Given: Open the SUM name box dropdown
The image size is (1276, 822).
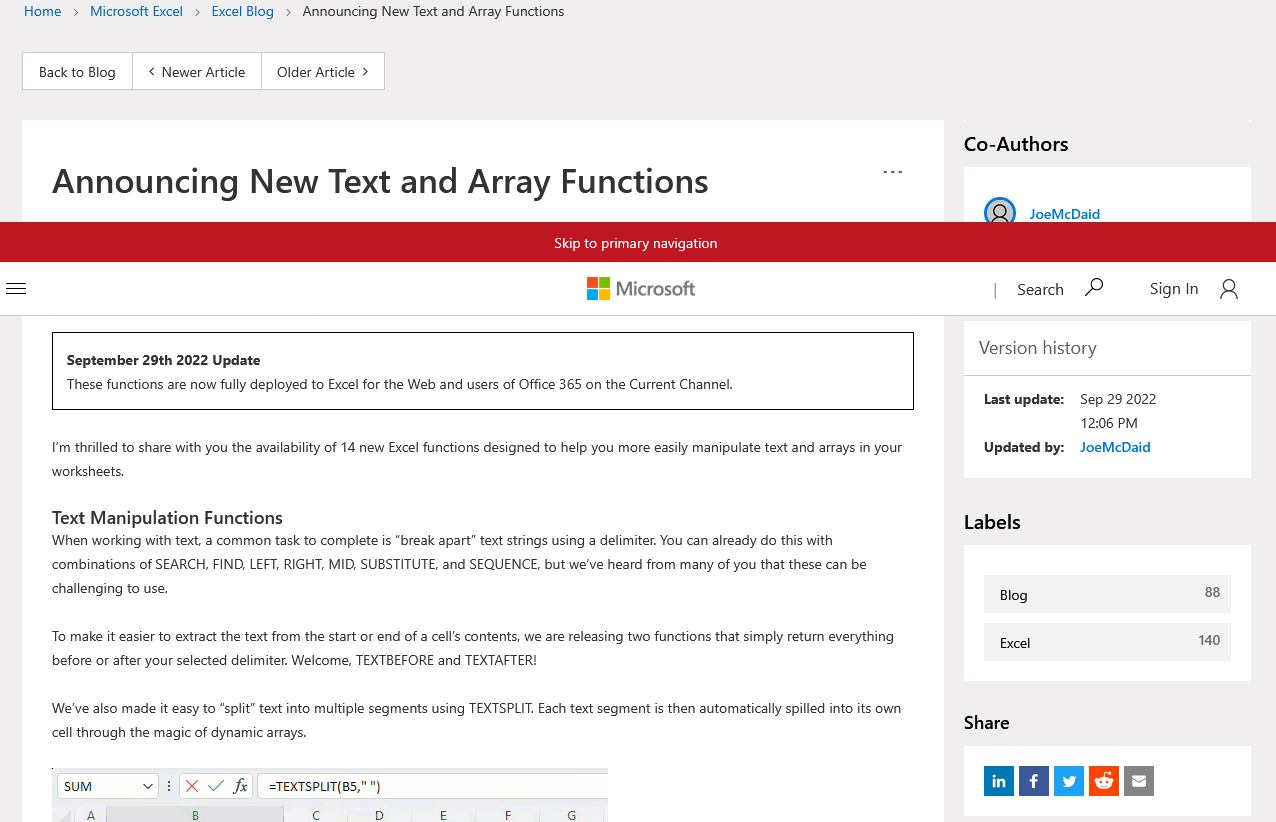Looking at the screenshot, I should pos(148,787).
